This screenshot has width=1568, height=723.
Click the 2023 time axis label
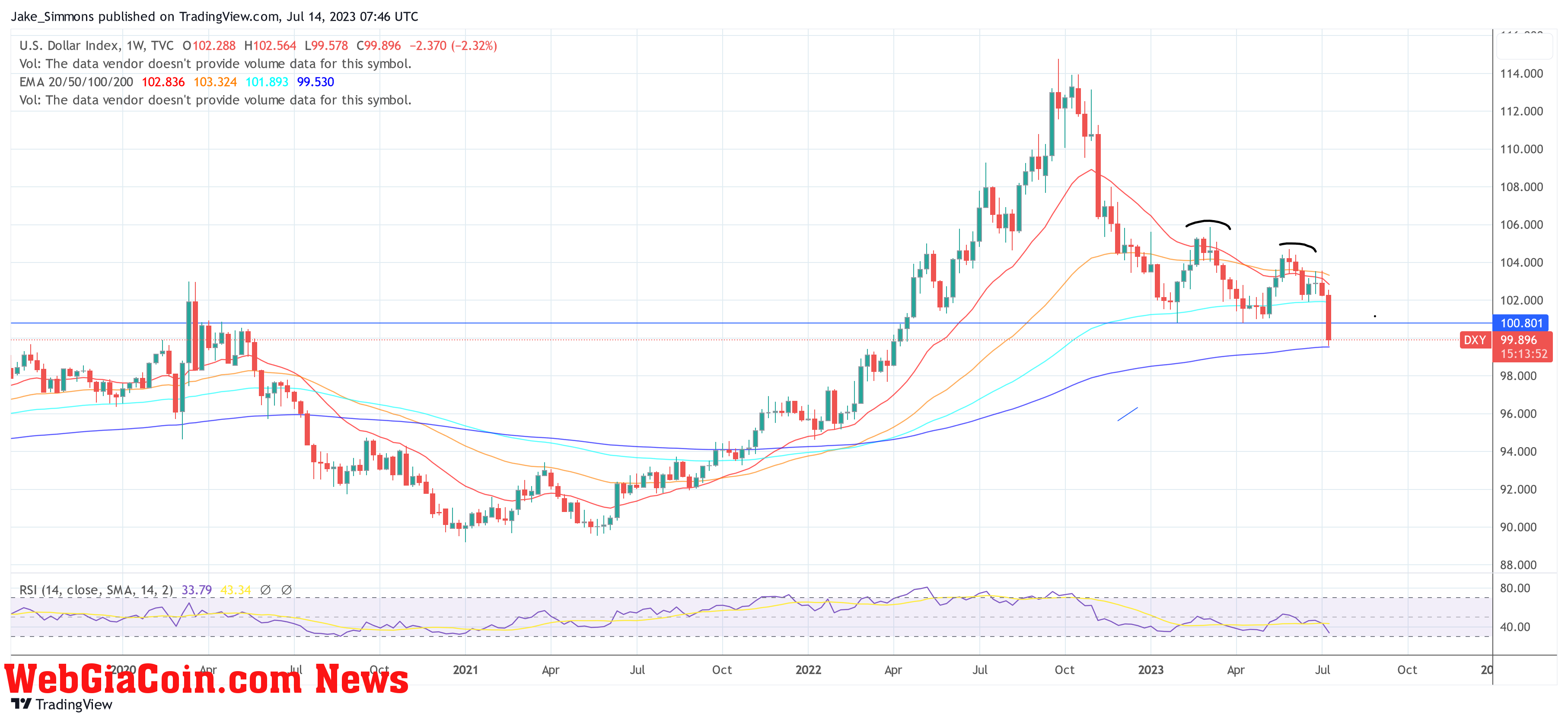click(1151, 670)
